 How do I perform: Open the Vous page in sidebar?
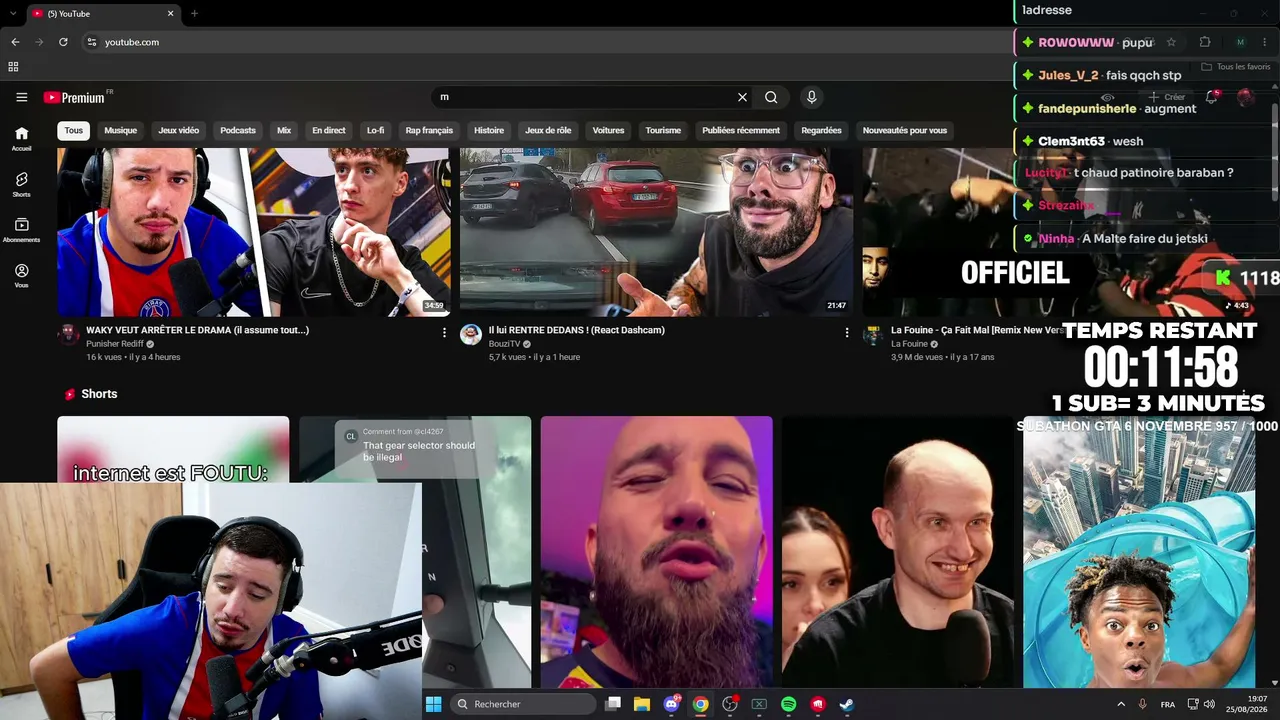pos(21,275)
